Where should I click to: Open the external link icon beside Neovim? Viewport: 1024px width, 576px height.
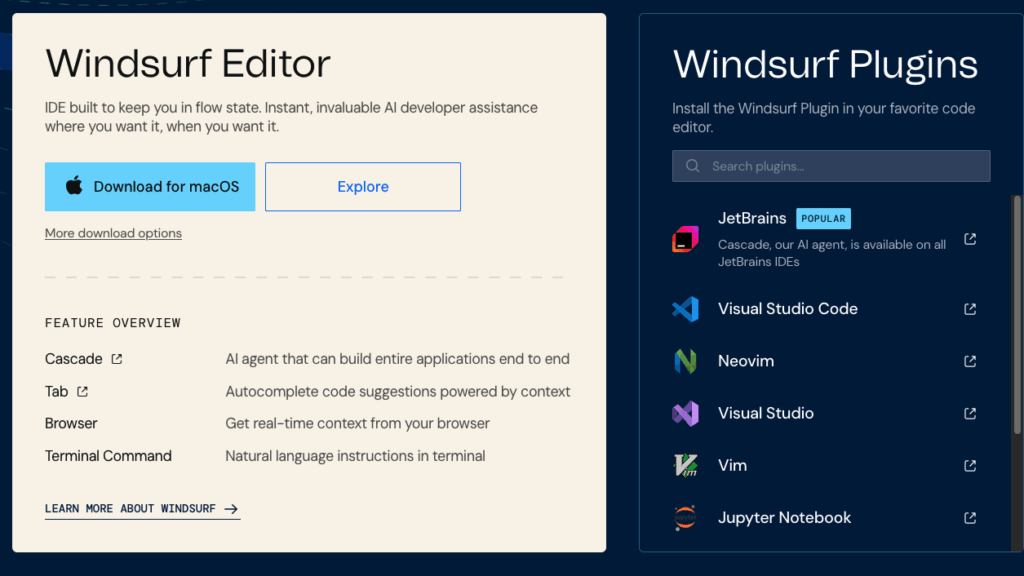[x=970, y=361]
